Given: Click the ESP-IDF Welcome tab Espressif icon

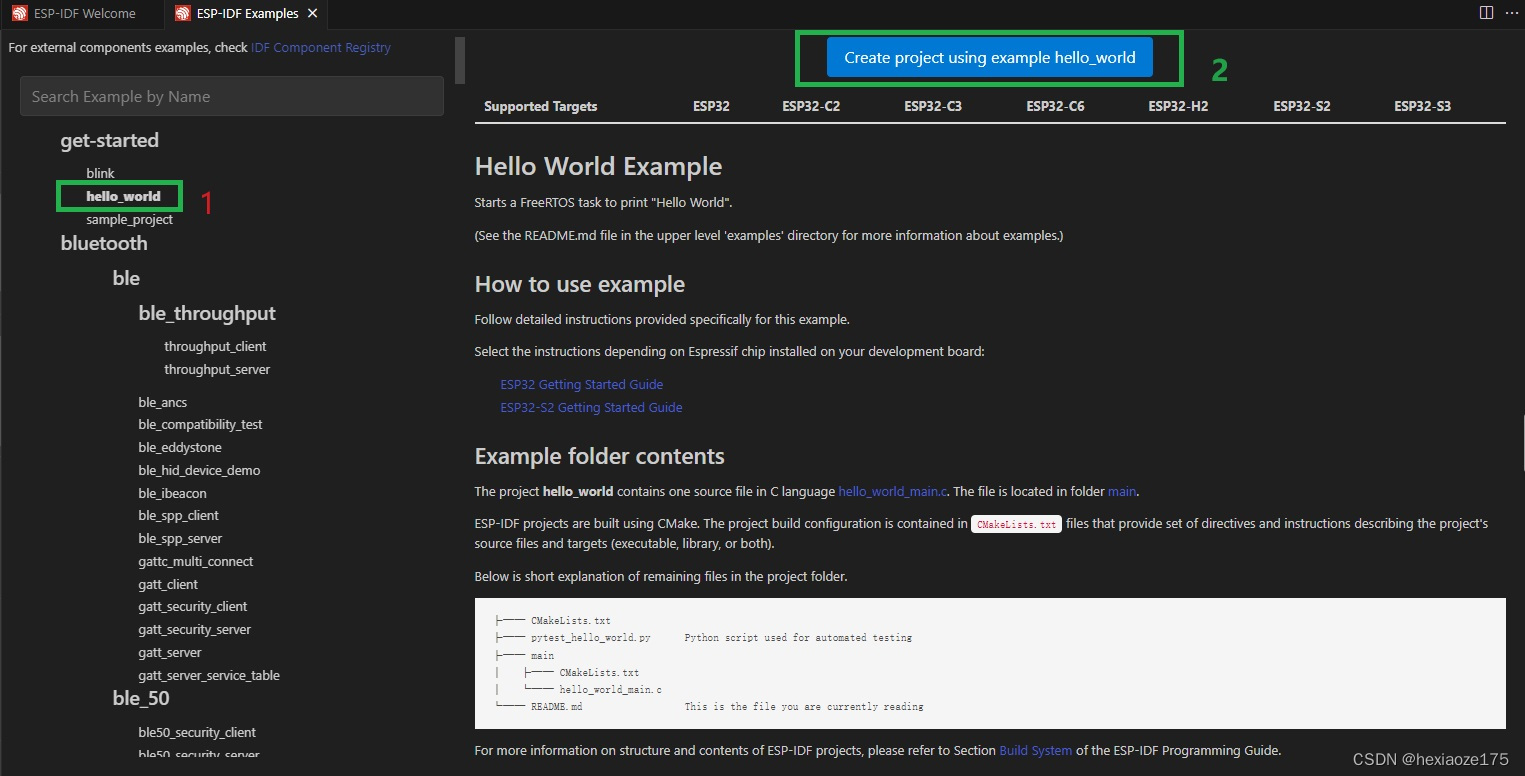Looking at the screenshot, I should [x=19, y=14].
